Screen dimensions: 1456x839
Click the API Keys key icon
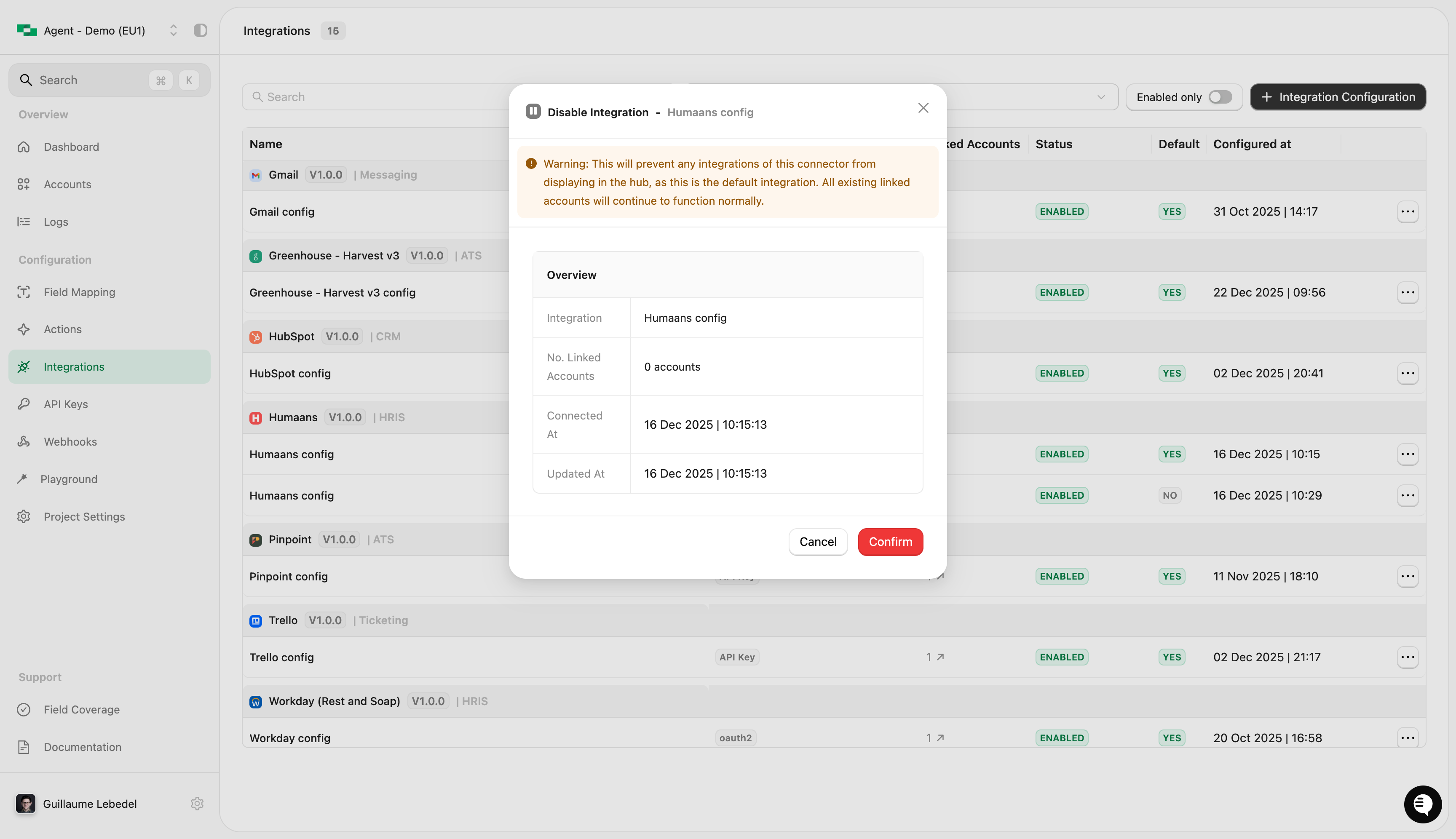24,404
